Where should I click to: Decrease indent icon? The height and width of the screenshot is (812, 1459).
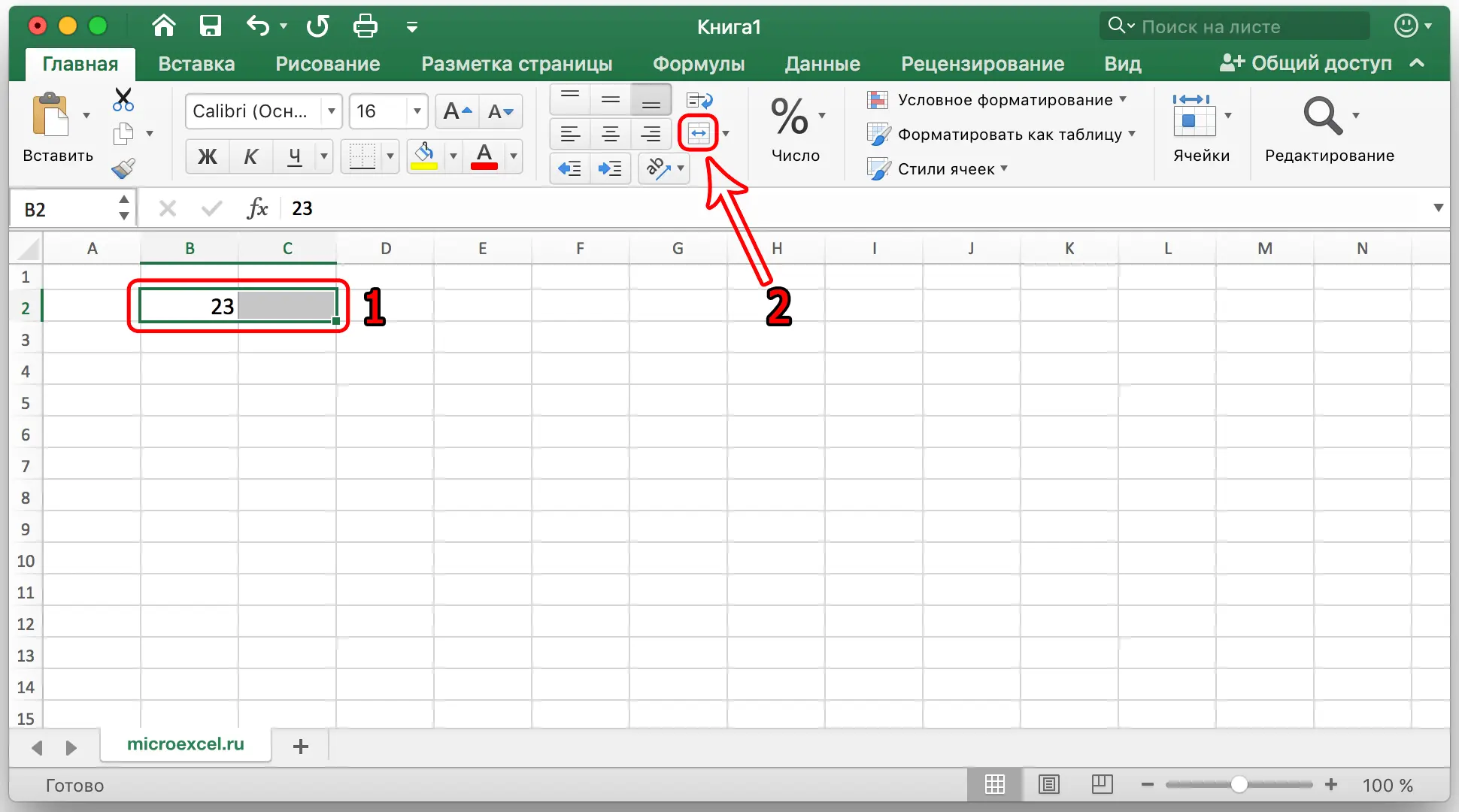[x=570, y=168]
